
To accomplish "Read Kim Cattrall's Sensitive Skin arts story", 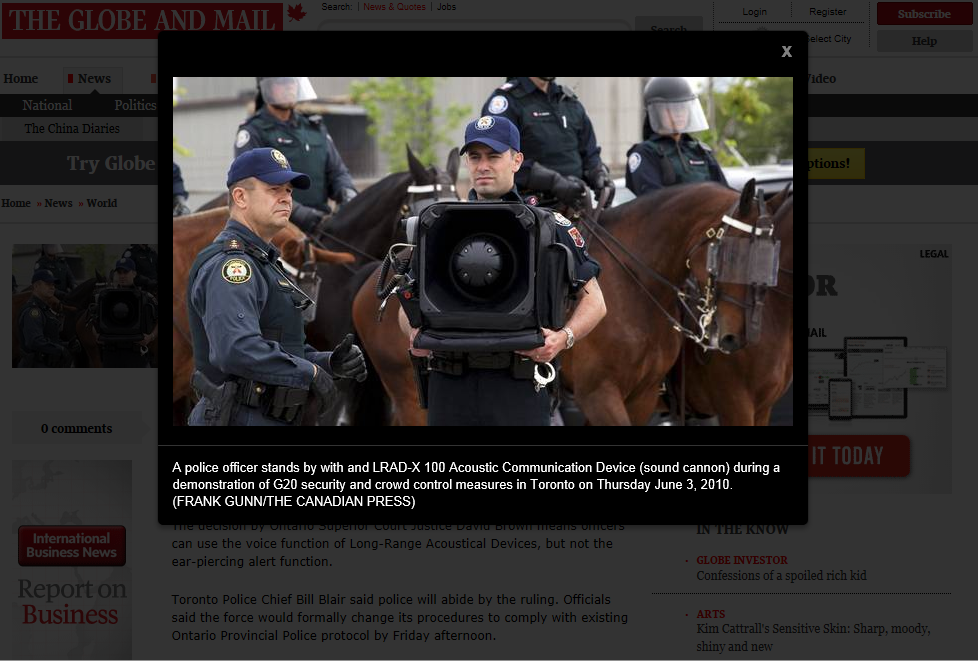I will point(813,637).
